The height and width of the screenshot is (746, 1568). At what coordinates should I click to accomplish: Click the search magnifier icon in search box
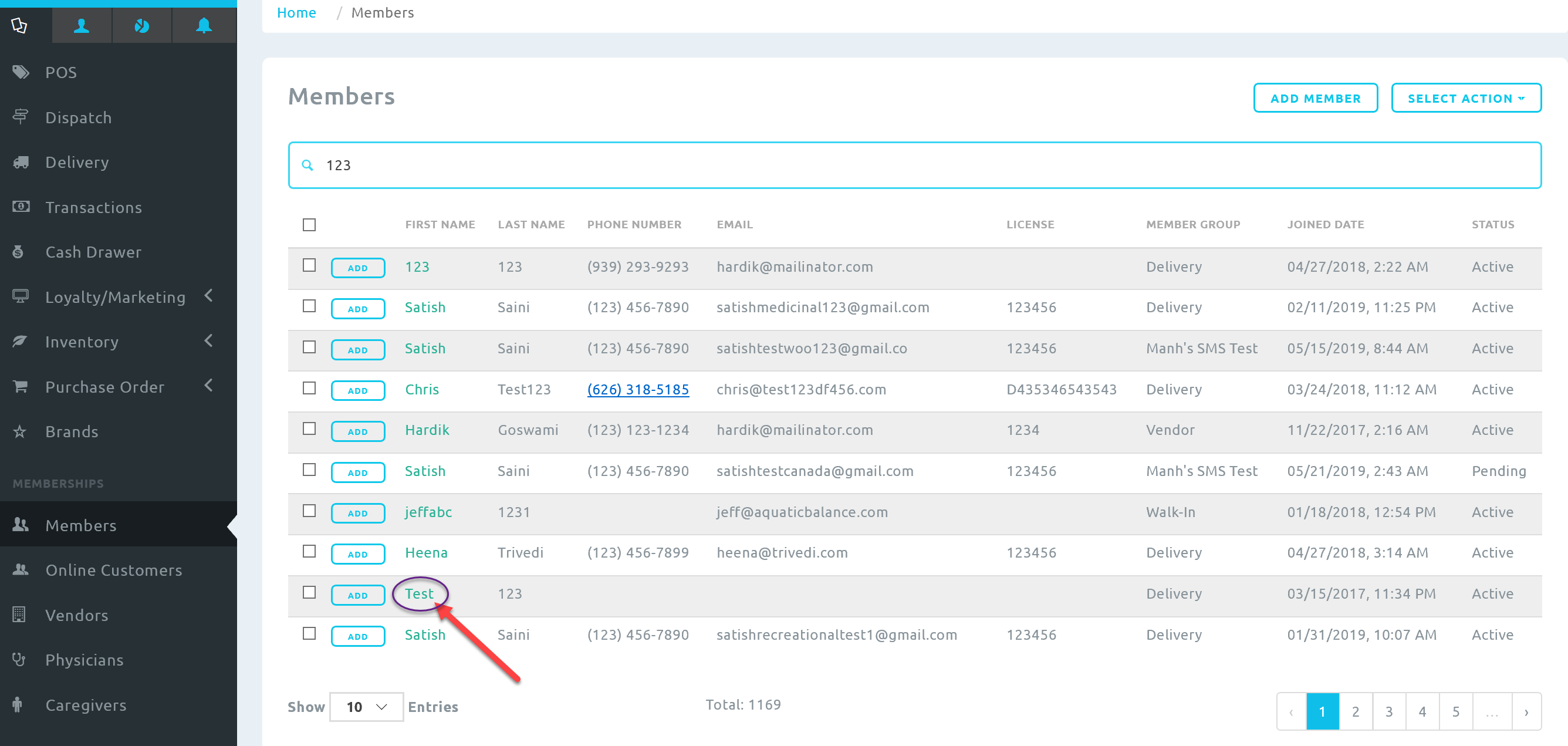(307, 165)
